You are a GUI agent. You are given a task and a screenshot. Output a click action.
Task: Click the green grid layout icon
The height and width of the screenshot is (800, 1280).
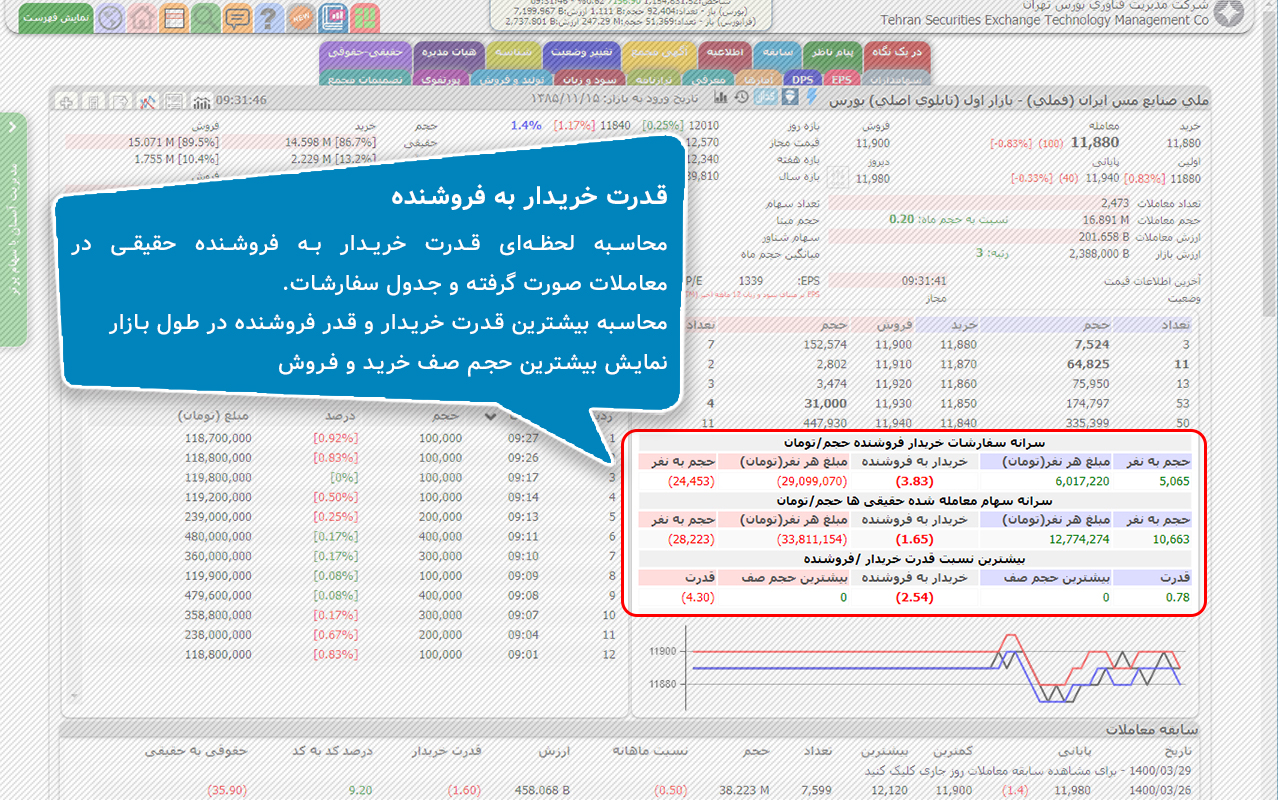(365, 17)
